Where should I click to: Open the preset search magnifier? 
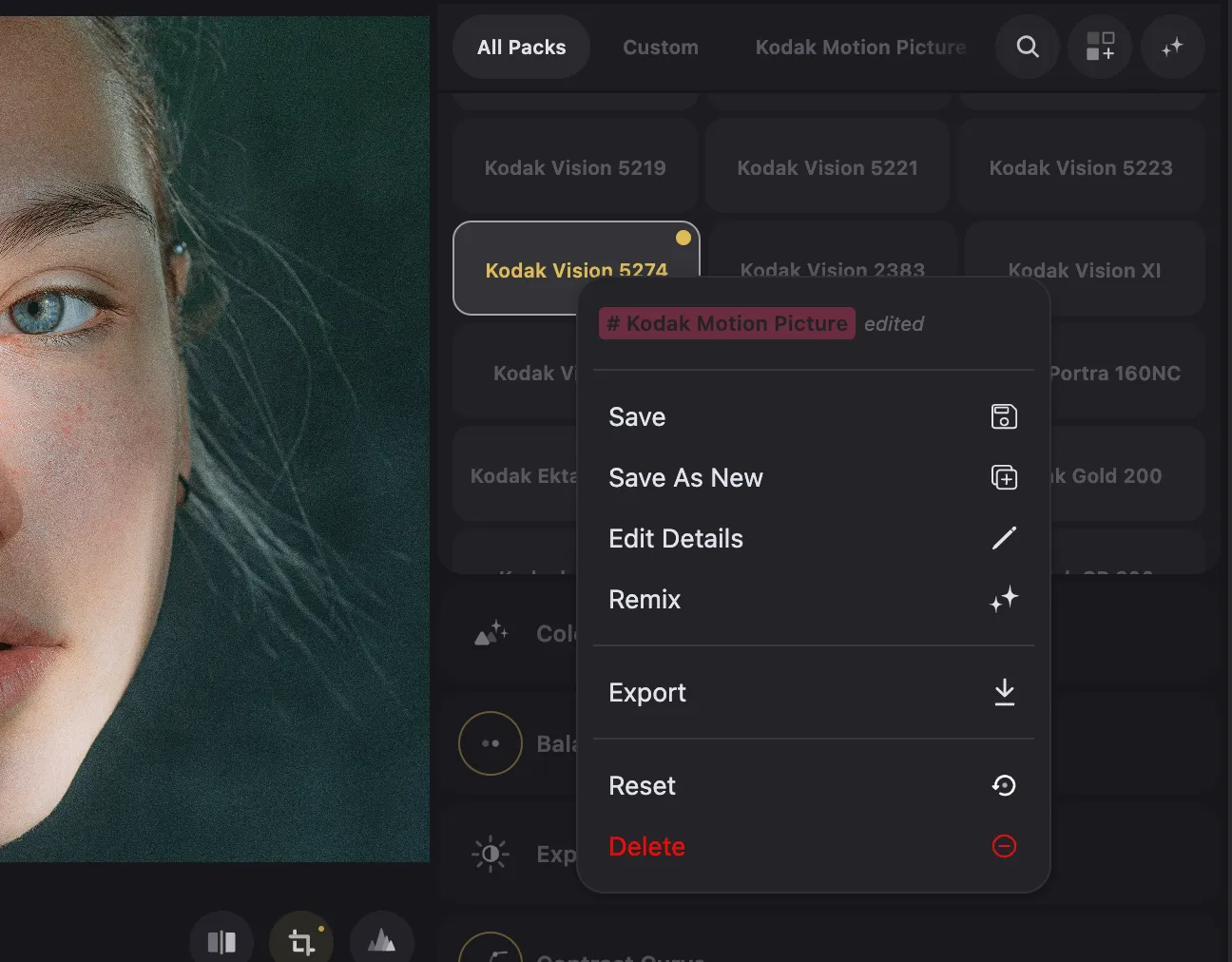(1028, 47)
